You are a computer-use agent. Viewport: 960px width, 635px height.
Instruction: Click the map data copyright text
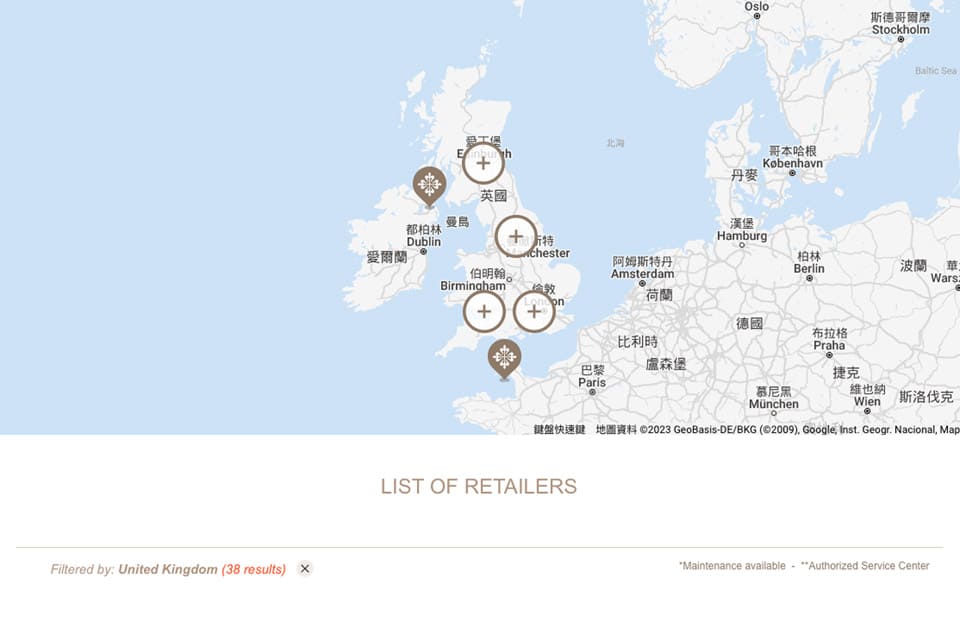click(776, 429)
